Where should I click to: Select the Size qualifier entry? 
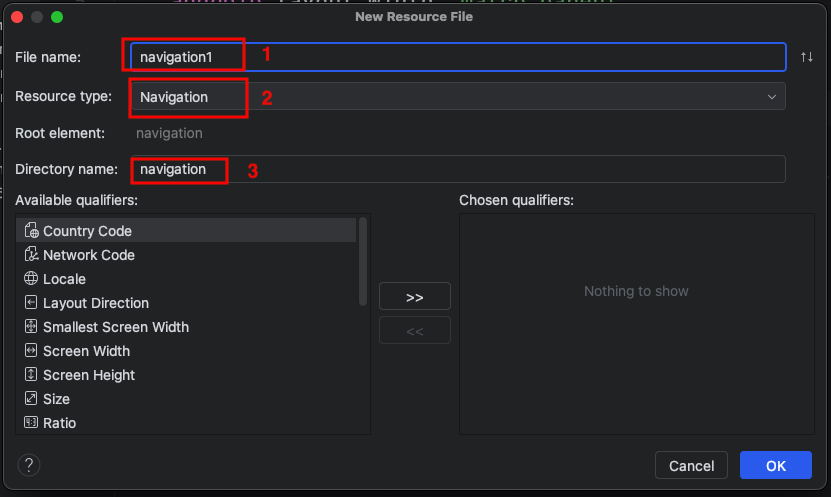click(x=56, y=399)
